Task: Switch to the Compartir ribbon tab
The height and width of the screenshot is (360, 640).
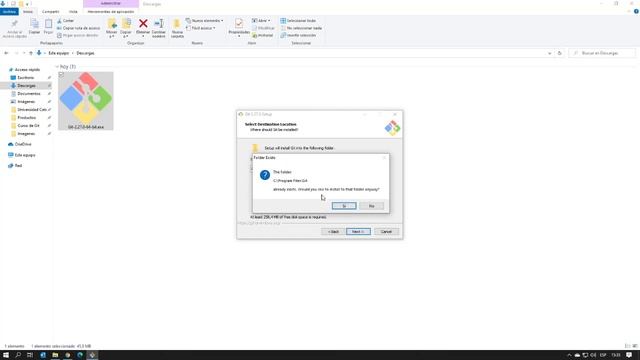Action: 51,12
